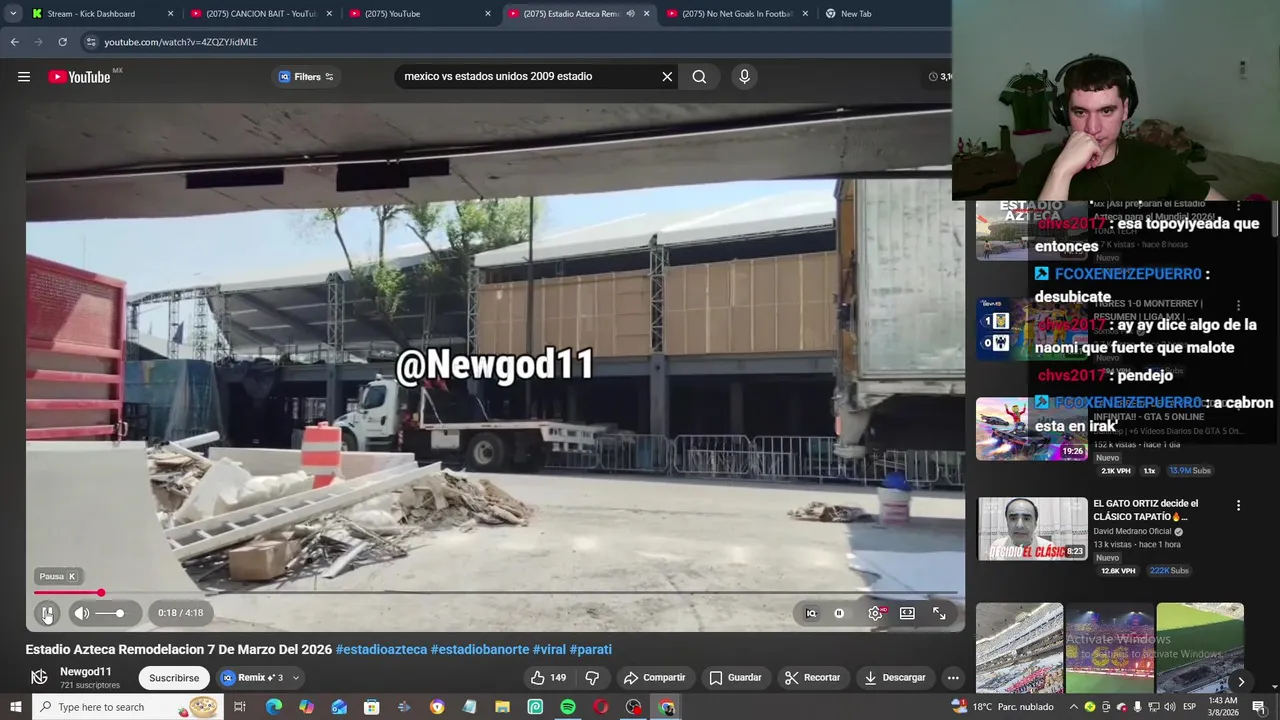Open the #parati hashtag
This screenshot has height=720, width=1280.
point(591,649)
